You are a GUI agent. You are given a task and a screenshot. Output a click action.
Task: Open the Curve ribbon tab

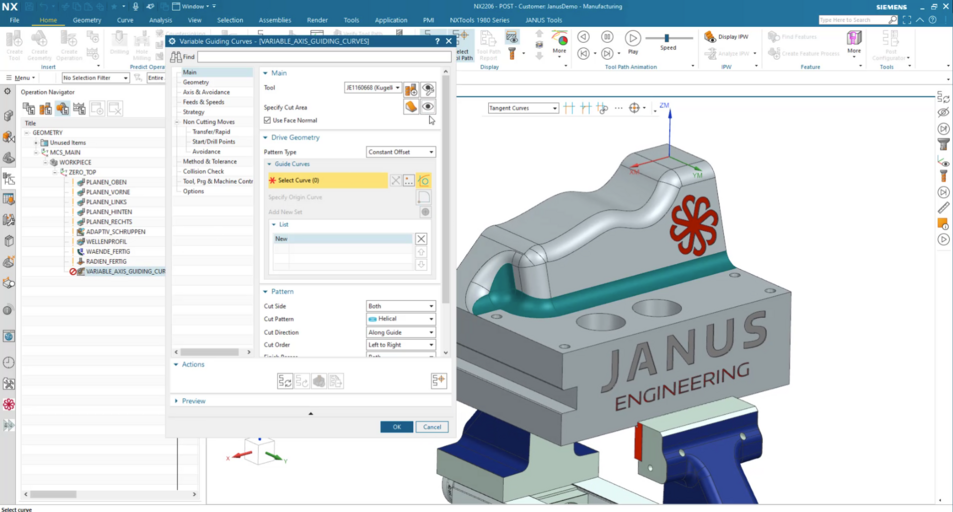tap(125, 20)
